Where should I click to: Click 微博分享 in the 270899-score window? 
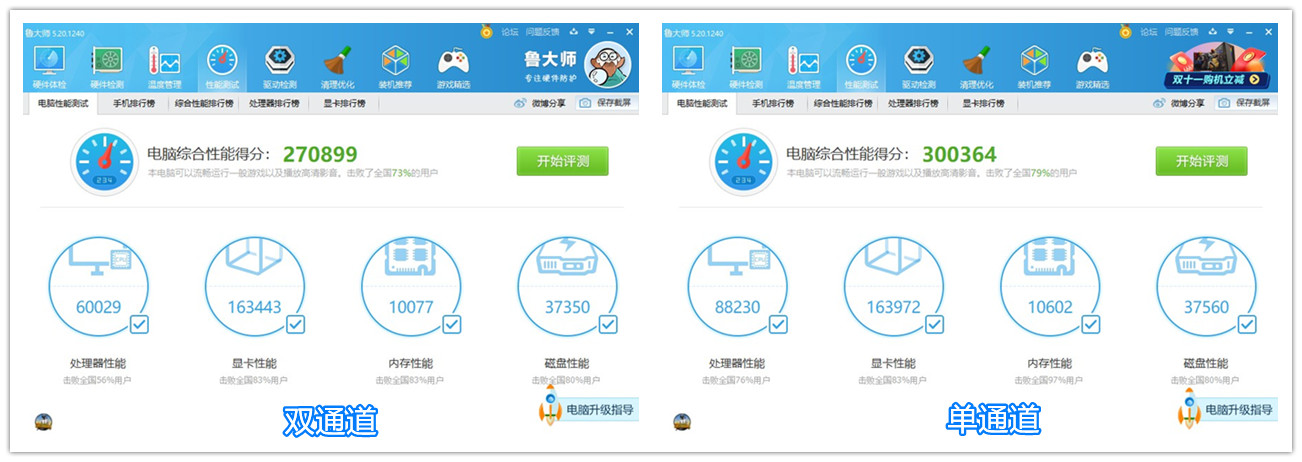(x=539, y=103)
